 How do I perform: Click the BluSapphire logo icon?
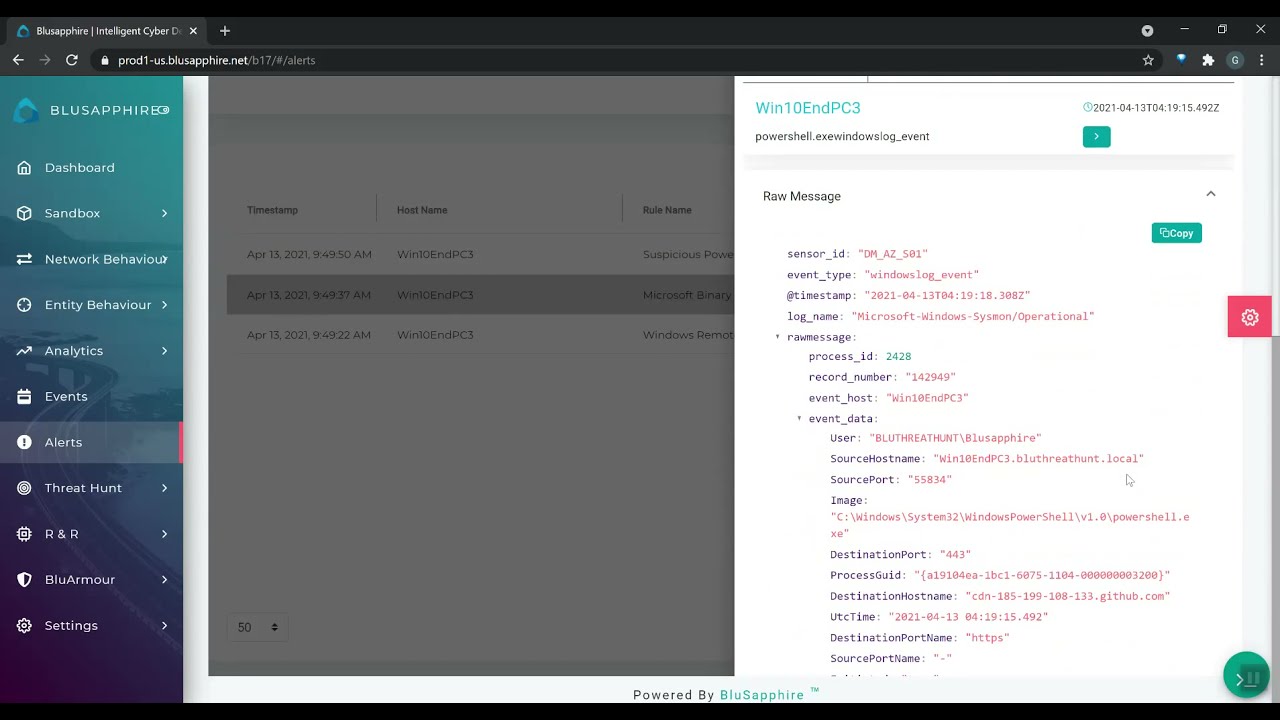pyautogui.click(x=27, y=110)
